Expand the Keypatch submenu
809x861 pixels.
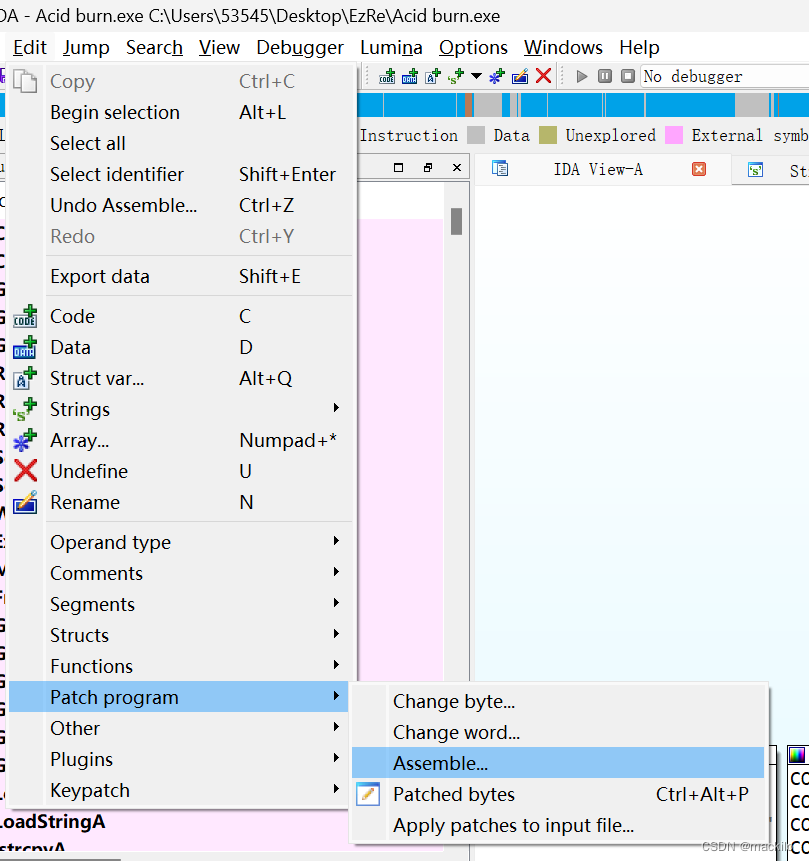[x=179, y=790]
